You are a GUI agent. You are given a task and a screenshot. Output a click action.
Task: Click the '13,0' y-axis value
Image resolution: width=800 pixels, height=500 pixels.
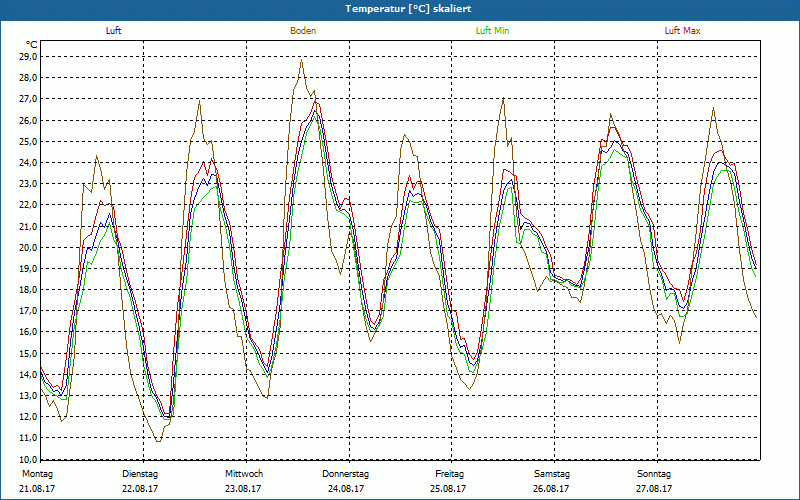coord(28,396)
